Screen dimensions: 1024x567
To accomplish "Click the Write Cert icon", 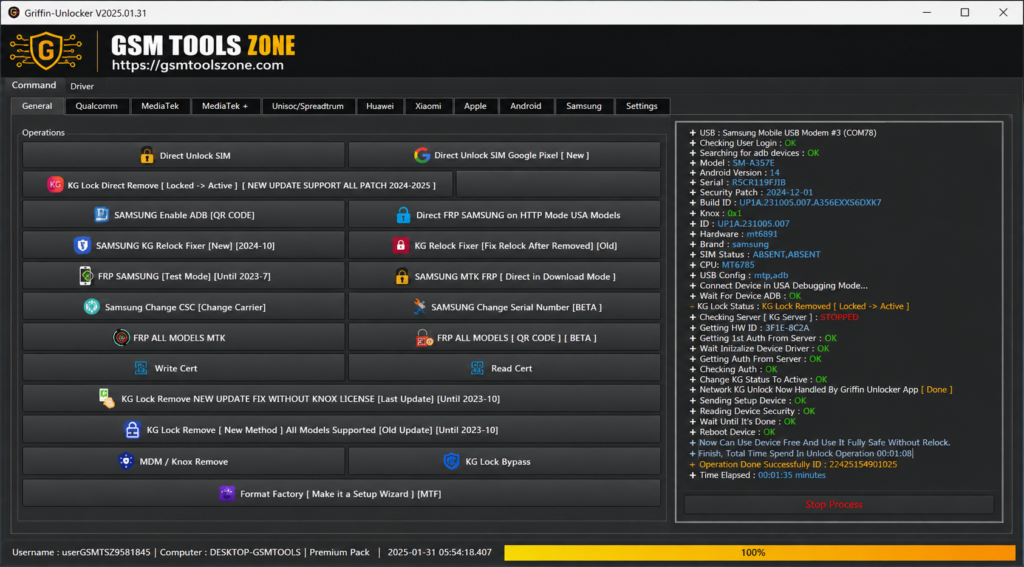I will (x=140, y=368).
